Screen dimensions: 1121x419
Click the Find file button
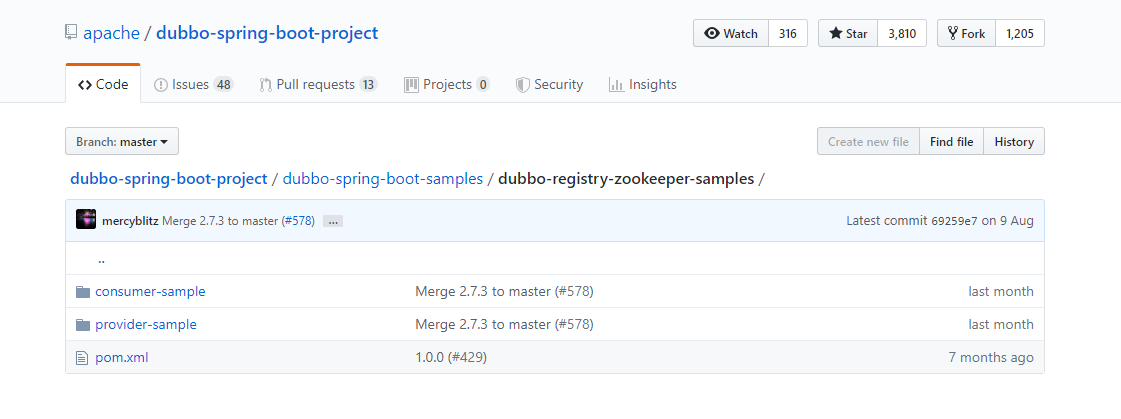[x=952, y=142]
